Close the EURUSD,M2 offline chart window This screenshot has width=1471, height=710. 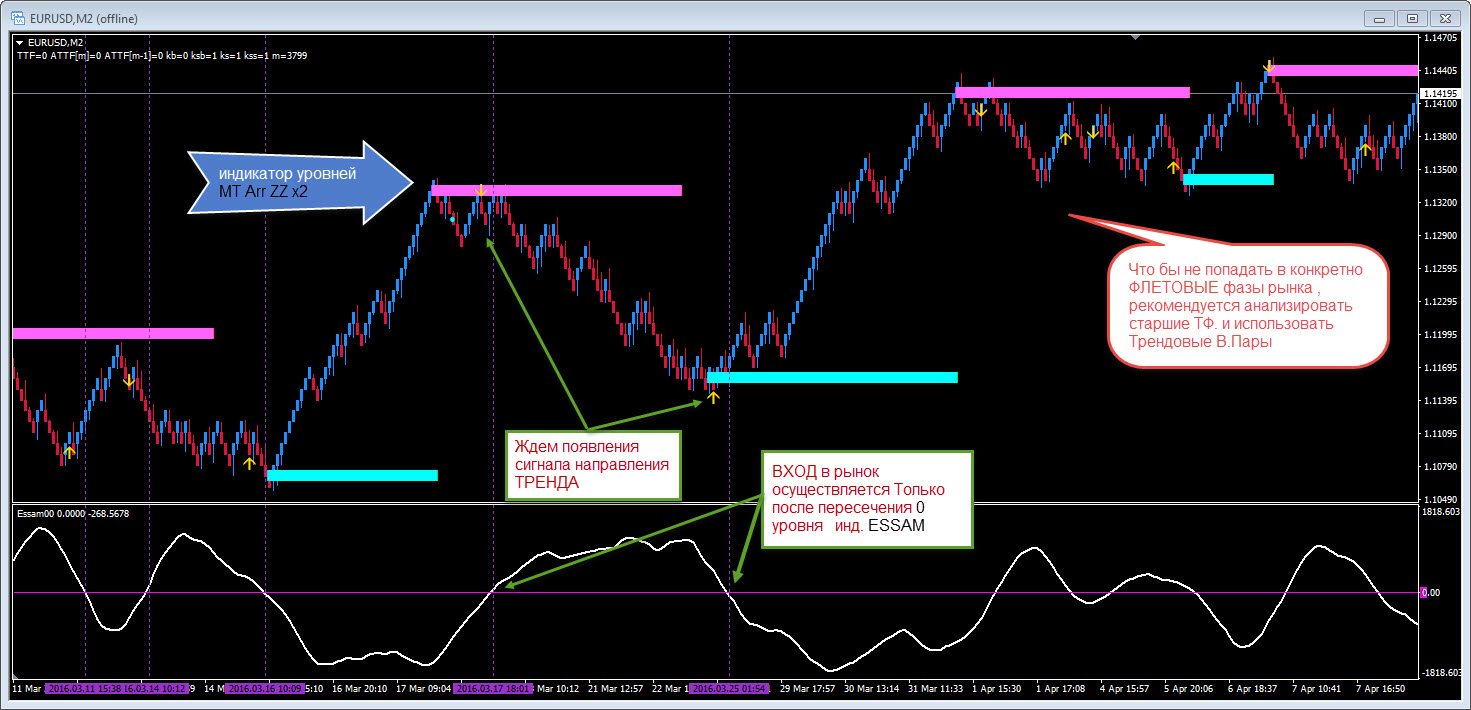click(x=1444, y=17)
